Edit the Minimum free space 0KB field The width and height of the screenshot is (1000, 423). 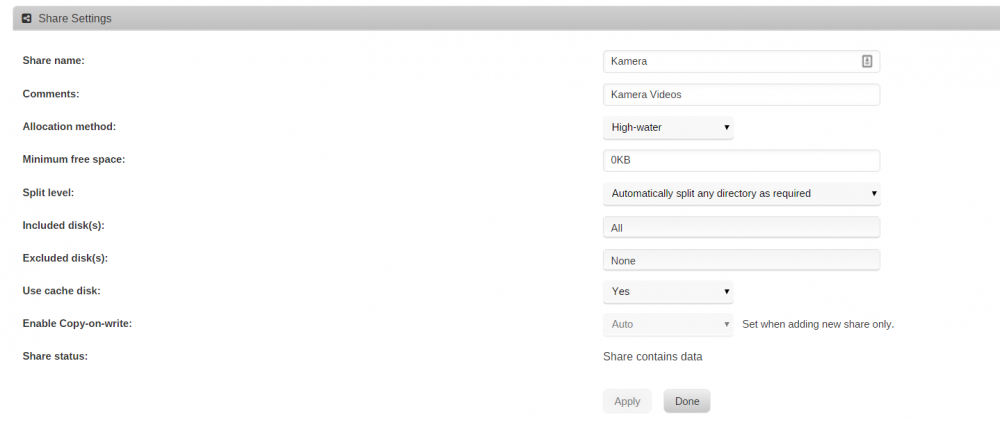tap(741, 160)
